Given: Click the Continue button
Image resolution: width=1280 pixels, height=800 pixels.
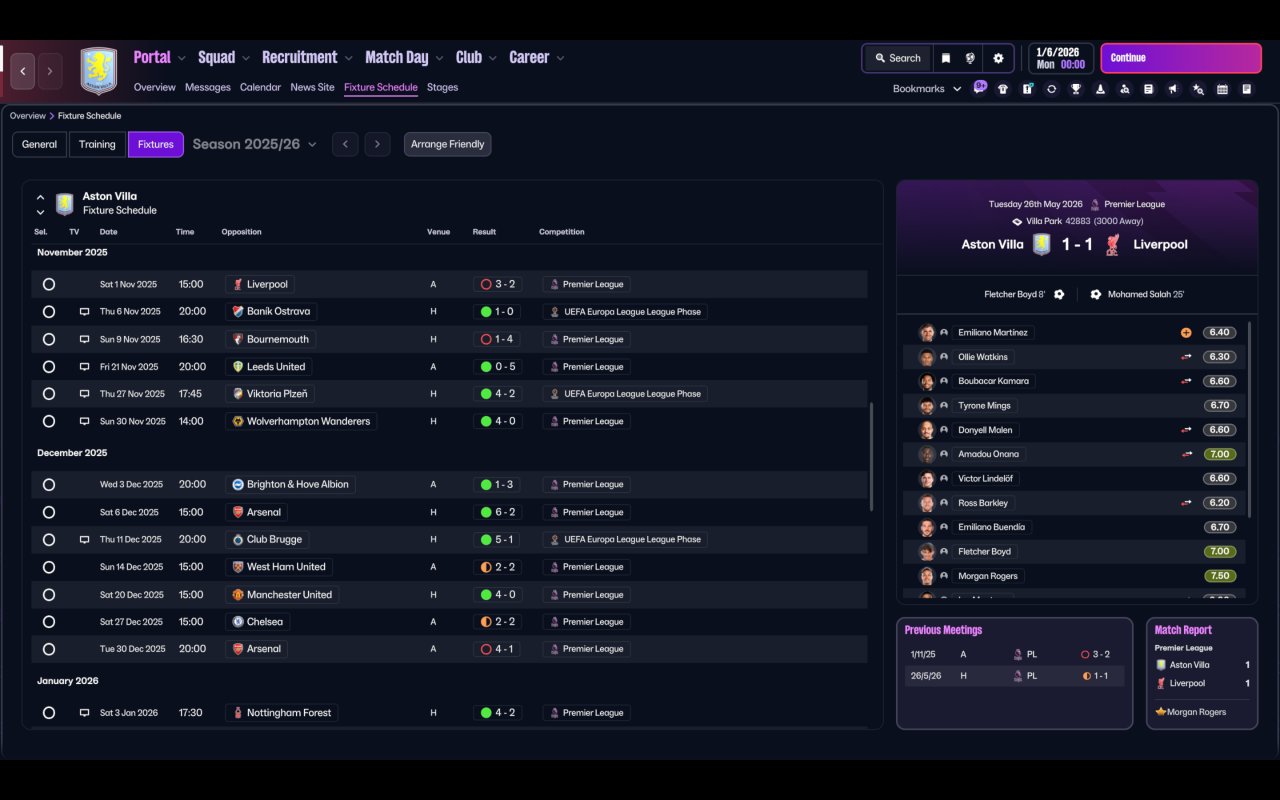Looking at the screenshot, I should tap(1181, 58).
